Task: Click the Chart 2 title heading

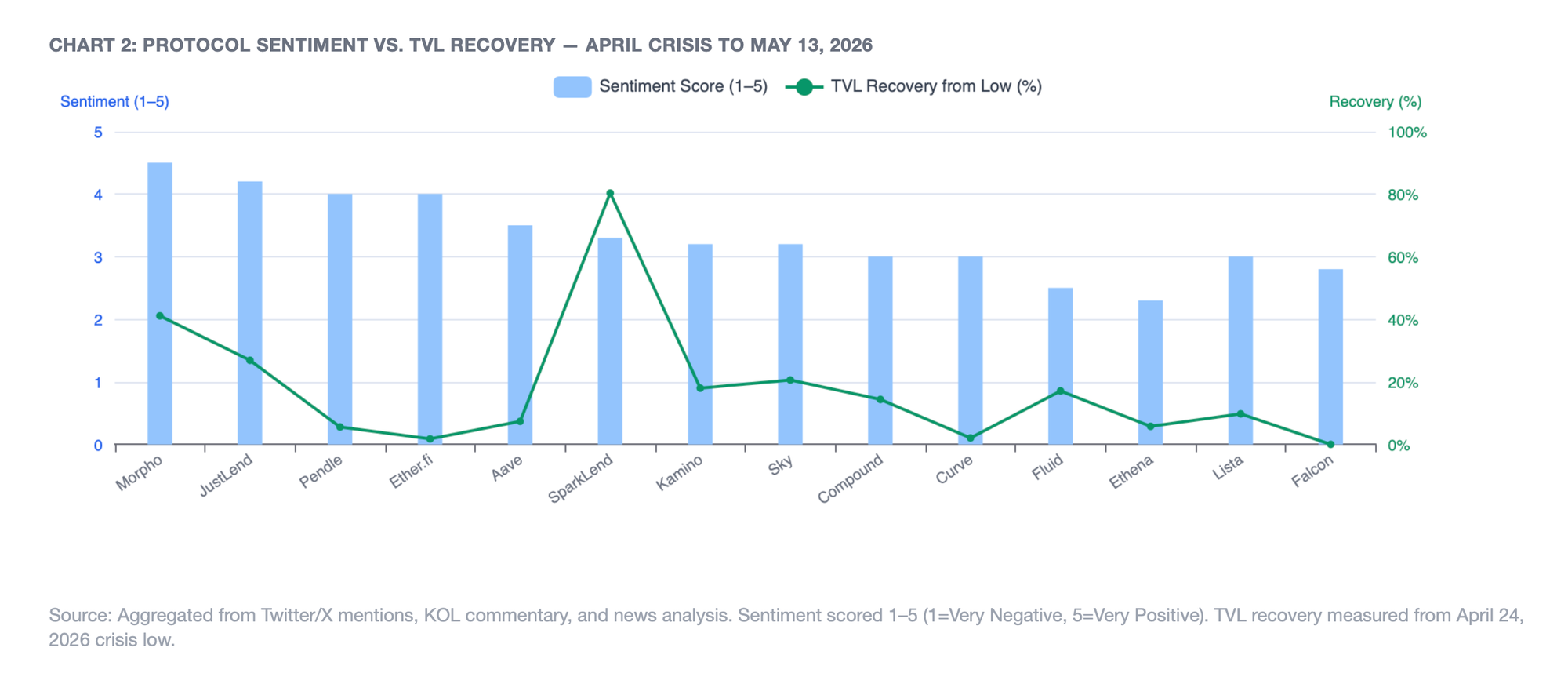Action: [461, 45]
